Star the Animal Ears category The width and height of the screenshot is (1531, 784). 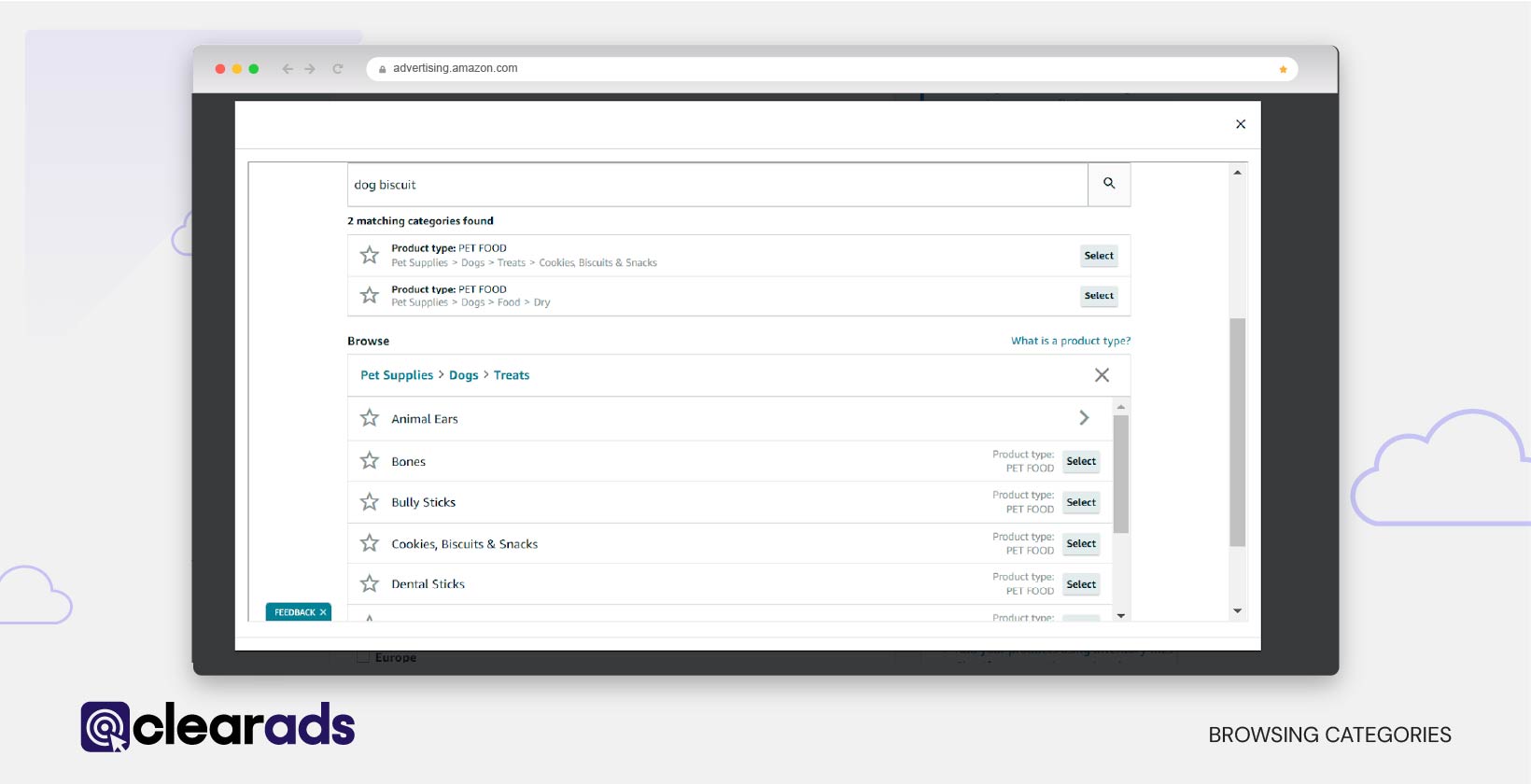370,418
